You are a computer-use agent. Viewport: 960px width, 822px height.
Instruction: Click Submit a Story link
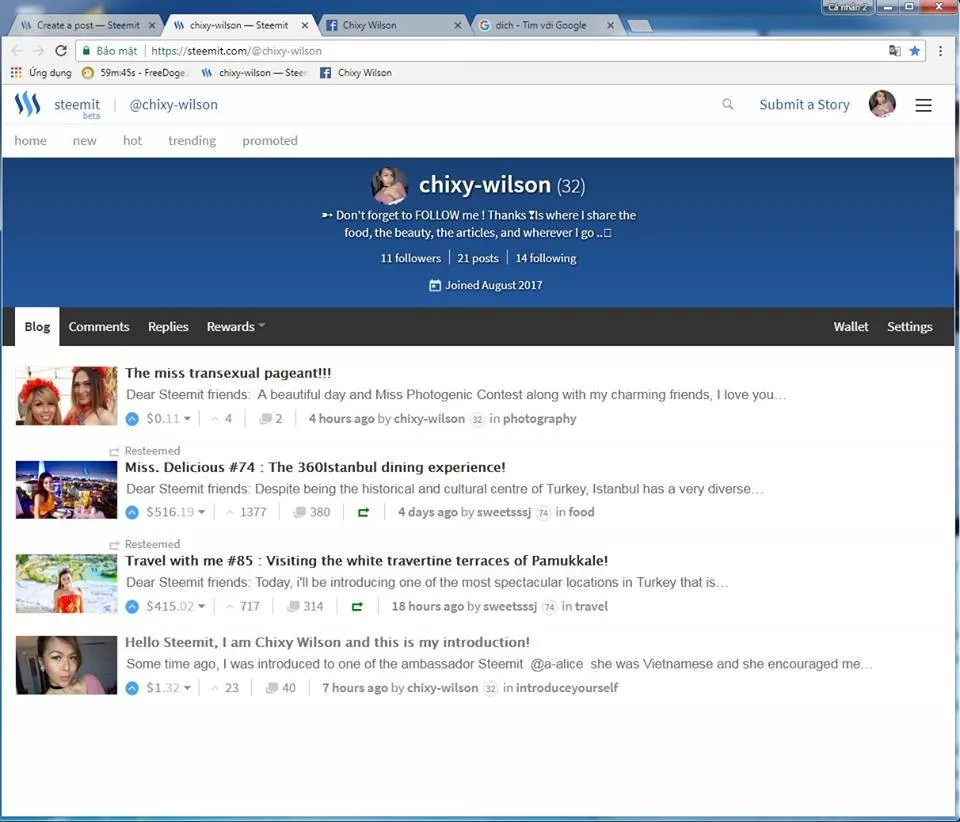[x=804, y=105]
